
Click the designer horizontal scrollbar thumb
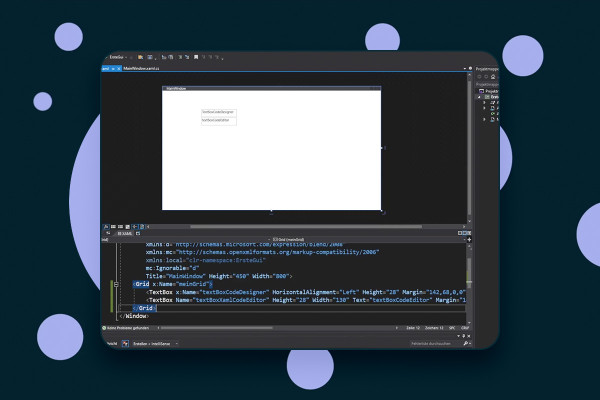306,227
